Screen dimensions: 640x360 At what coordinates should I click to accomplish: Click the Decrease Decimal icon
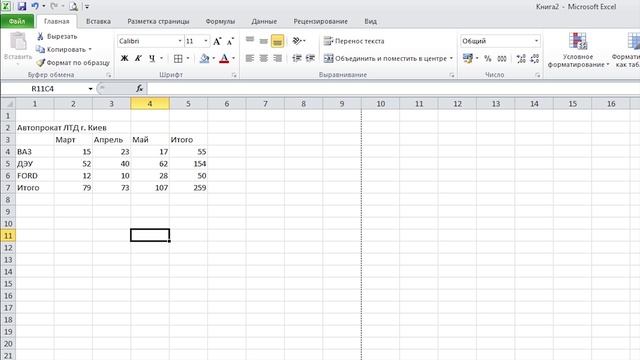[535, 58]
